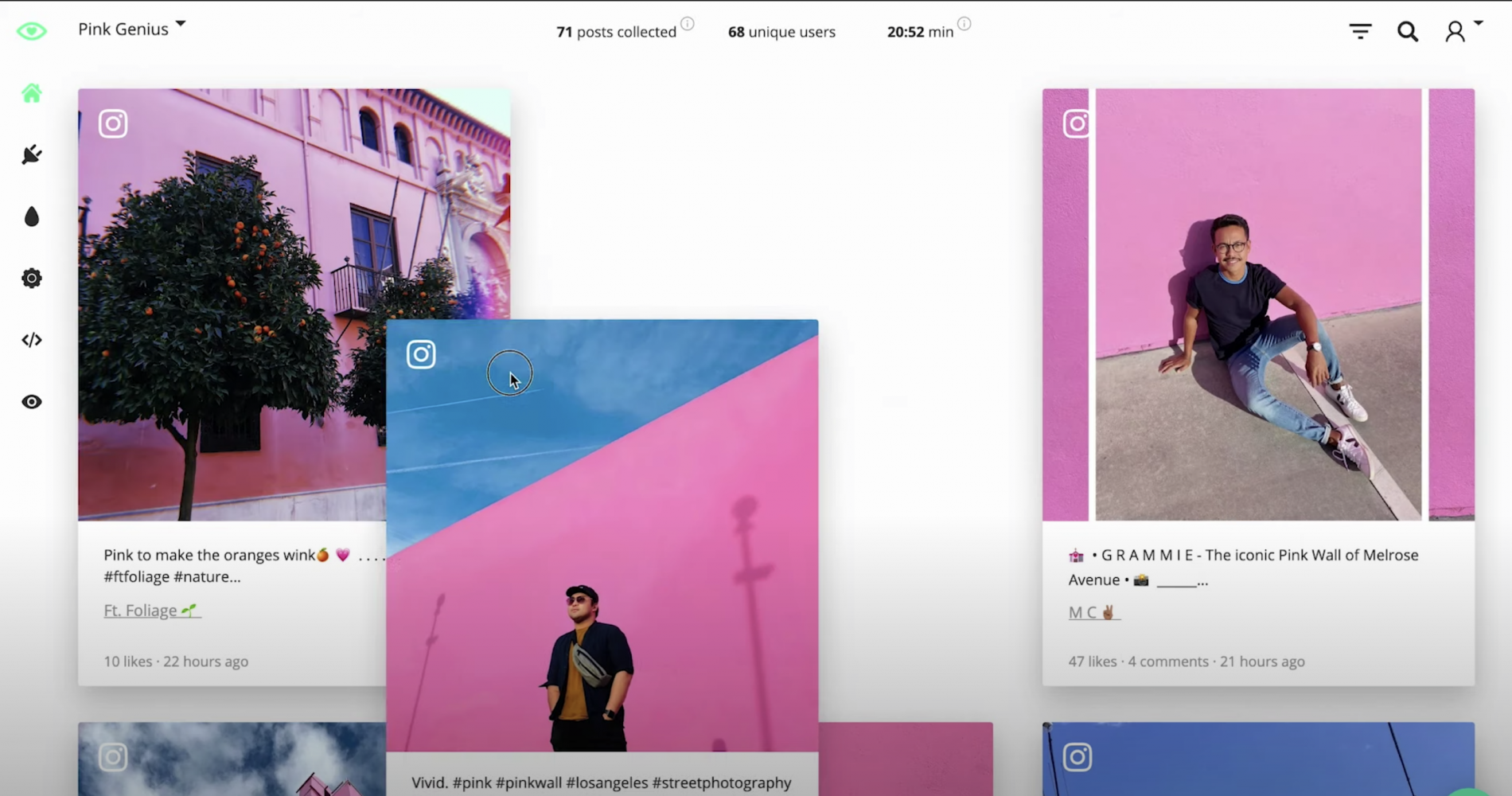This screenshot has width=1512, height=796.
Task: Click the search magnifier icon
Action: [1408, 31]
